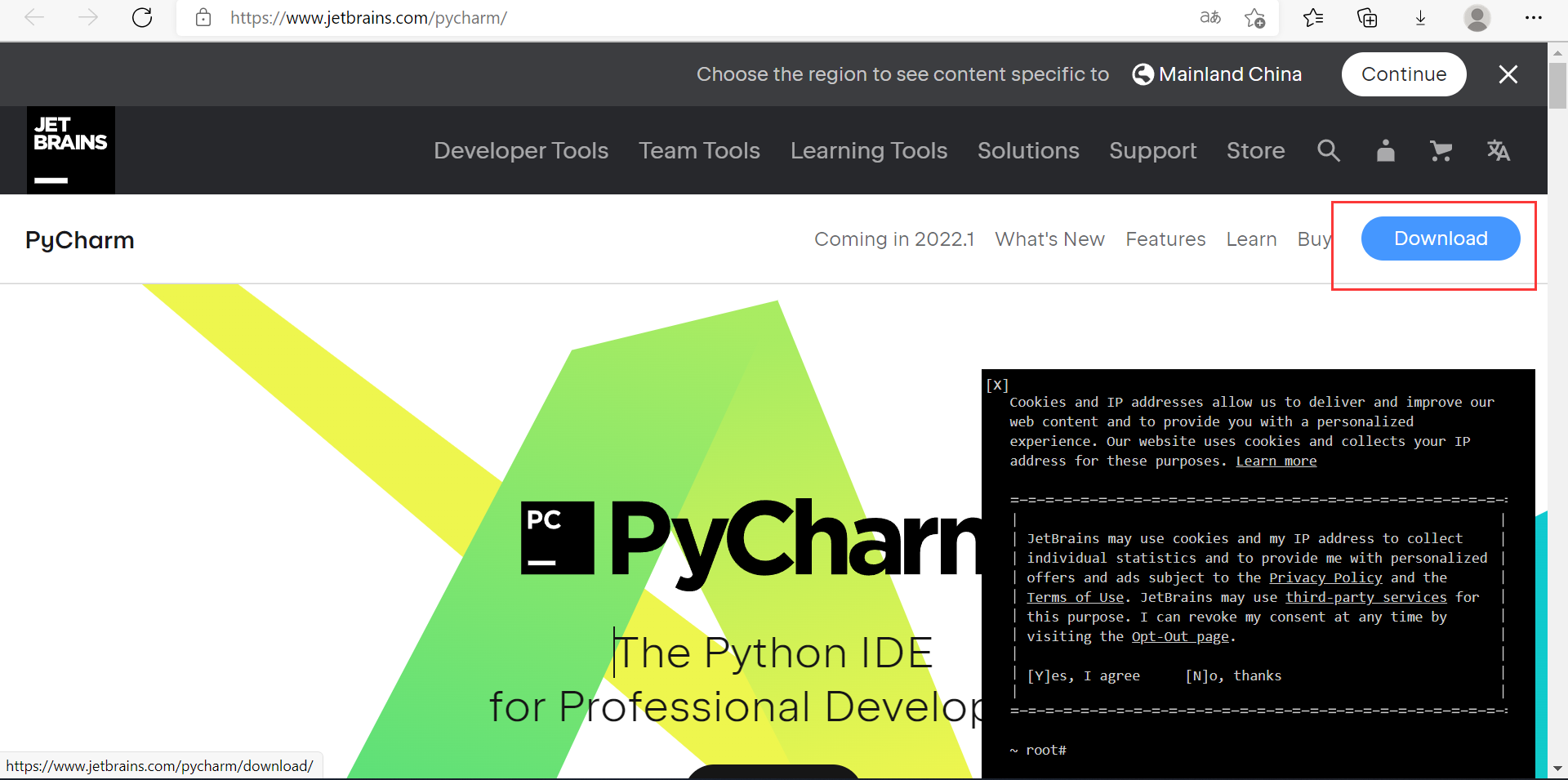Open Store menu
The width and height of the screenshot is (1568, 780).
click(x=1255, y=150)
